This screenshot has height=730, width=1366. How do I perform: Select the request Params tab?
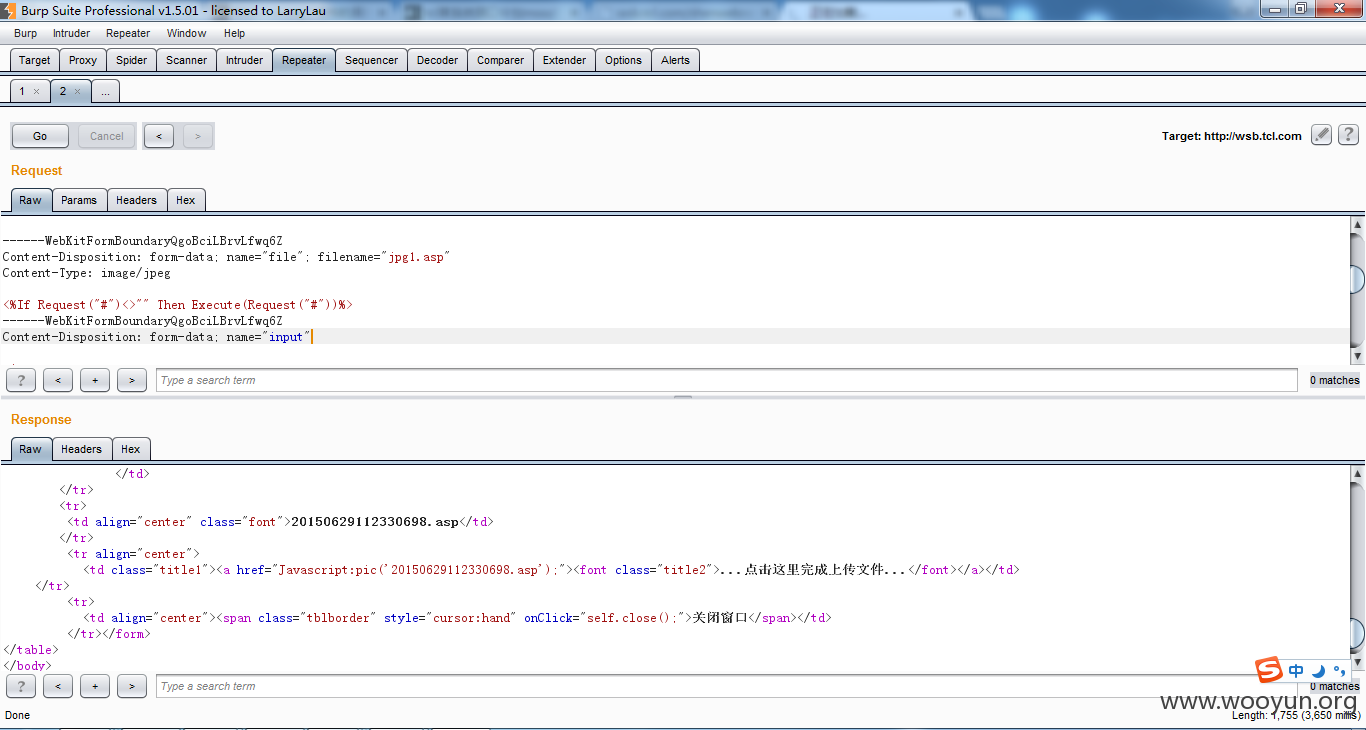(79, 200)
